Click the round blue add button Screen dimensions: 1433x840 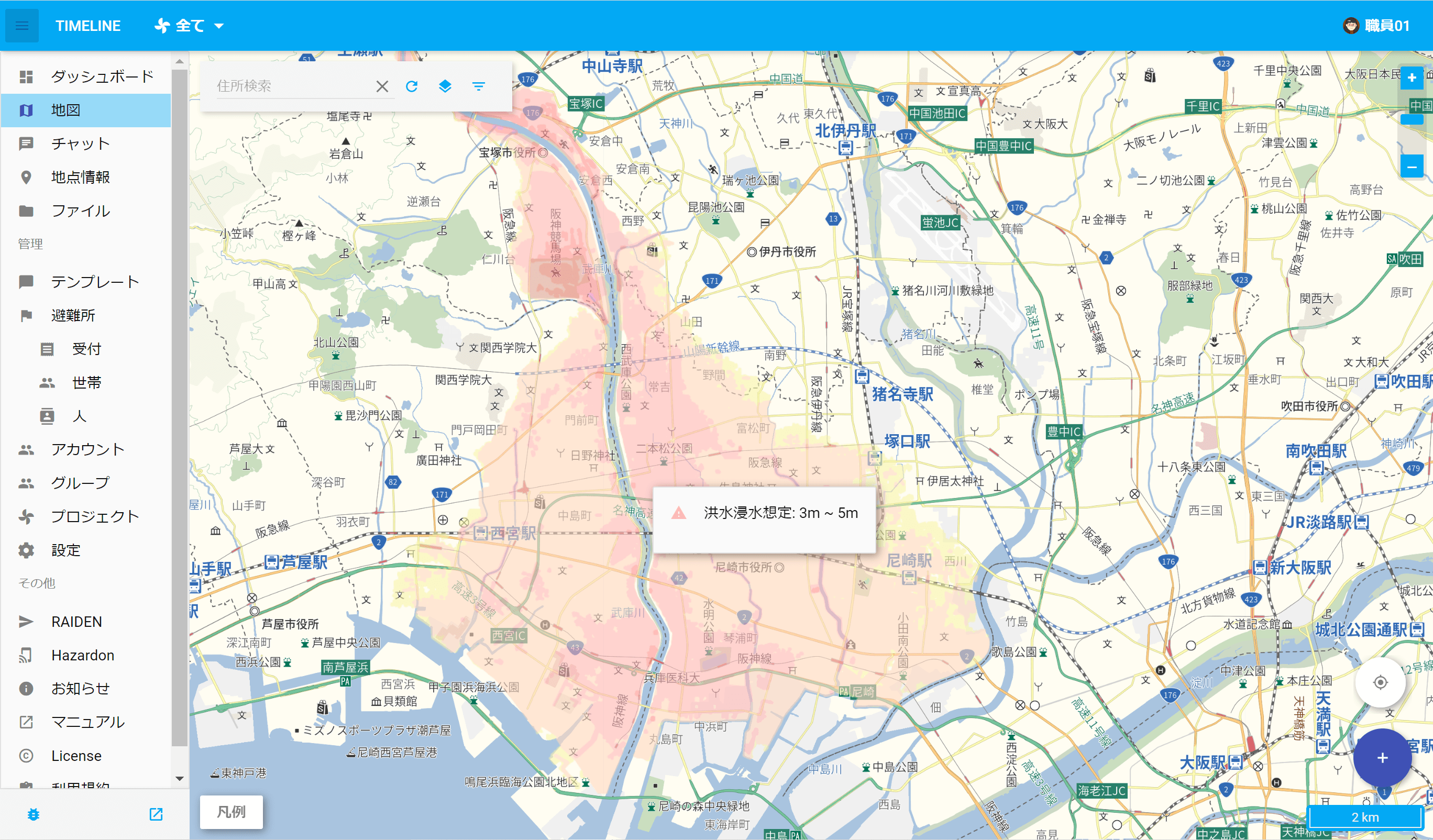(x=1382, y=758)
